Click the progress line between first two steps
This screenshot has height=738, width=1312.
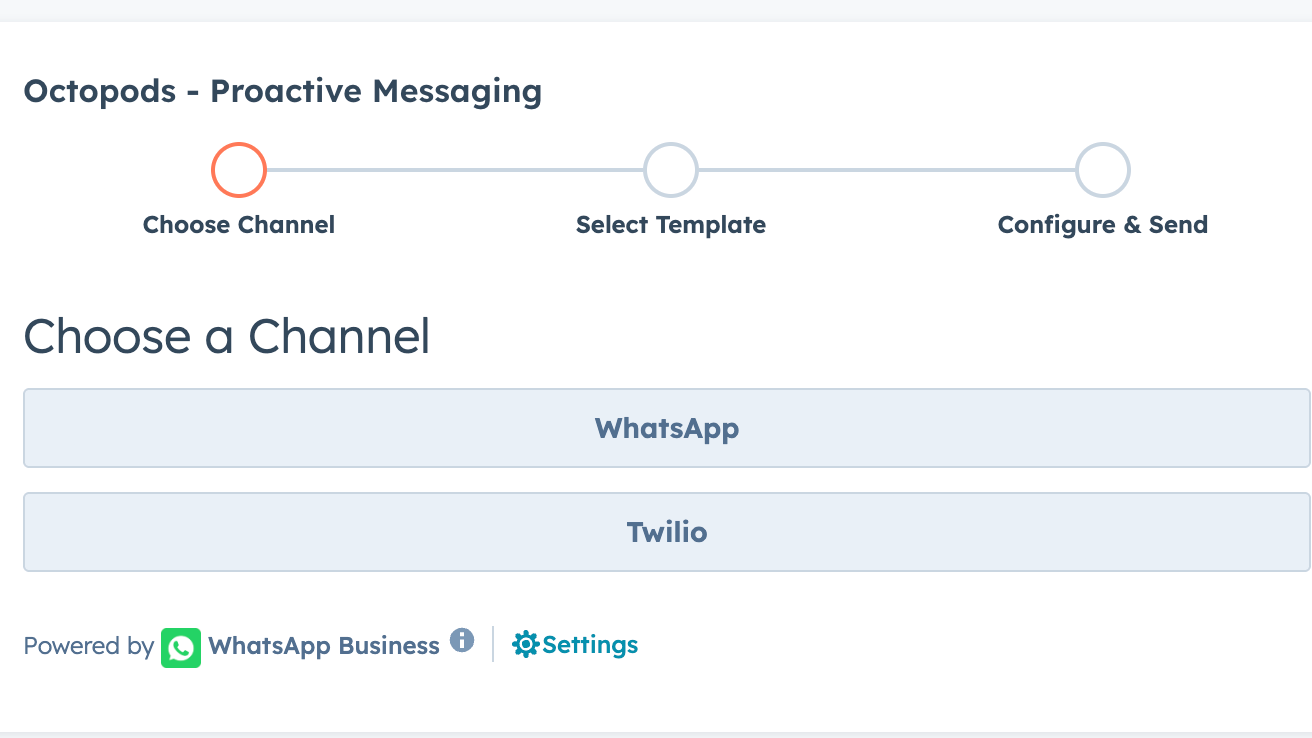pos(455,169)
